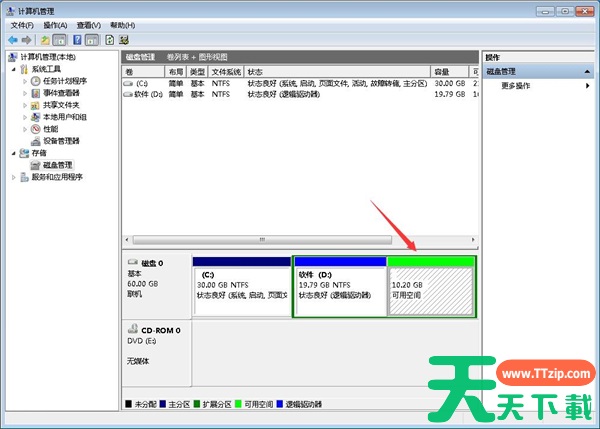Viewport: 600px width, 429px height.
Task: Click the Up one level folder icon
Action: (45, 39)
